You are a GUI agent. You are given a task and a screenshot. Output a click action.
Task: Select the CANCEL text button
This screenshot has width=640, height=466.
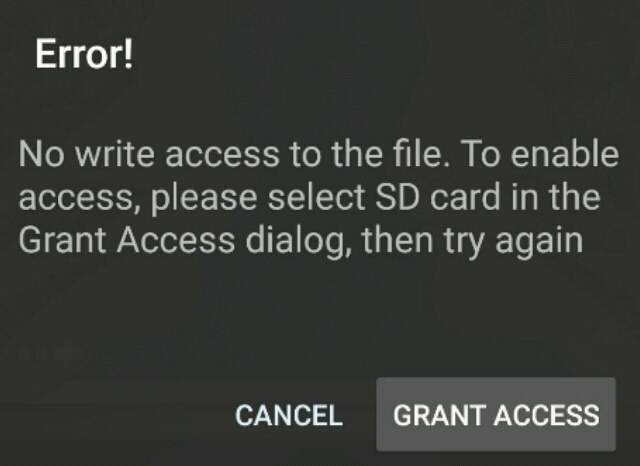[289, 415]
